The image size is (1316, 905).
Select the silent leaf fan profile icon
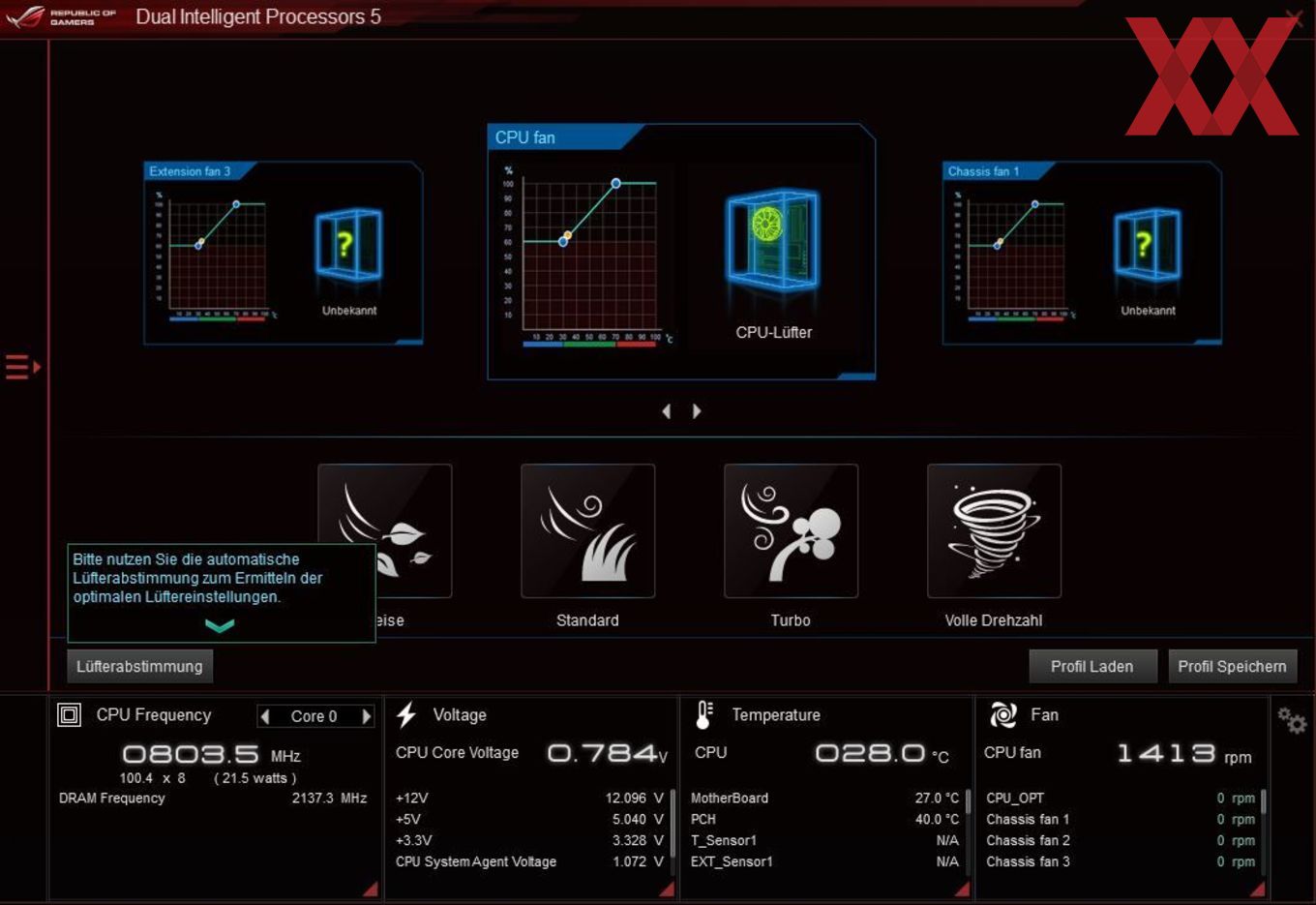tap(385, 530)
